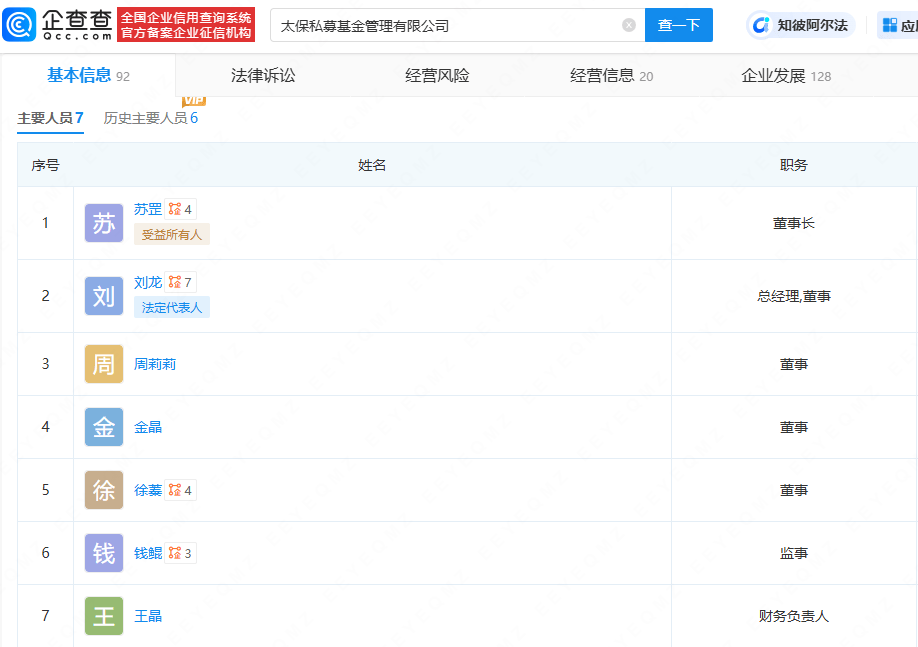Click 徐蓁's tan avatar tile
The width and height of the screenshot is (918, 647).
click(104, 489)
